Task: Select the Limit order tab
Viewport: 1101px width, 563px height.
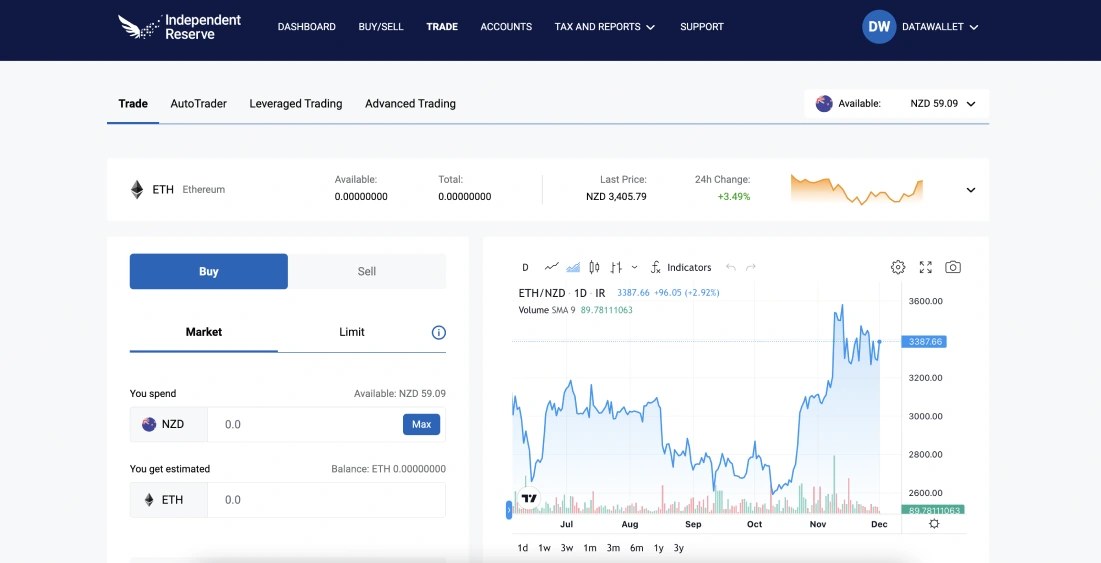Action: coord(352,332)
